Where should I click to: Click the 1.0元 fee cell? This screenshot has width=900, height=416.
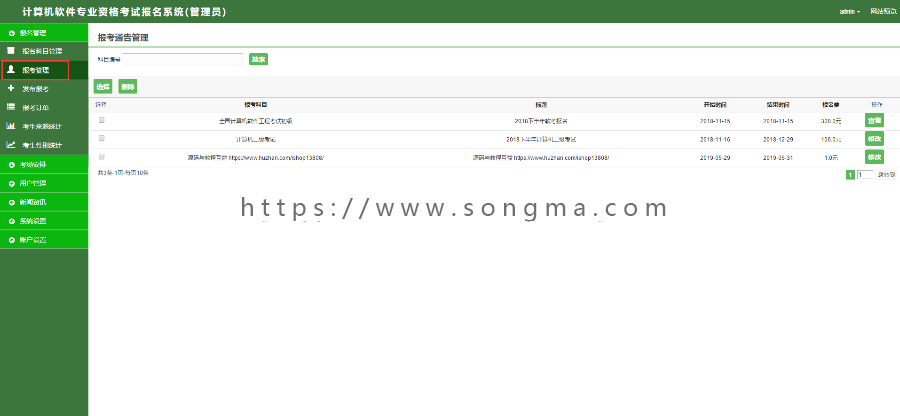[831, 157]
